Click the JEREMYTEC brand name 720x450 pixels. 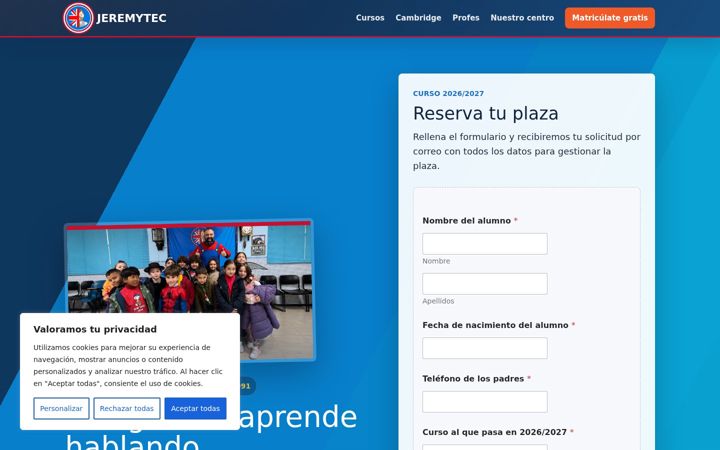(x=131, y=18)
